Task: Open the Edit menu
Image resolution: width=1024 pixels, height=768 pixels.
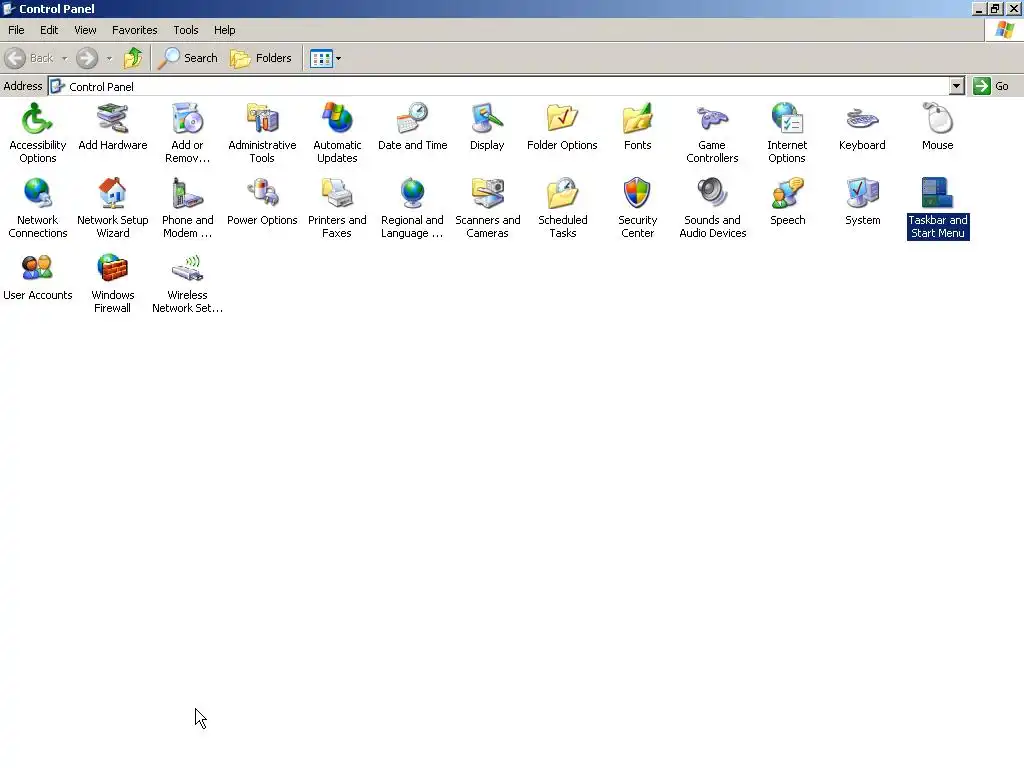Action: (x=49, y=30)
